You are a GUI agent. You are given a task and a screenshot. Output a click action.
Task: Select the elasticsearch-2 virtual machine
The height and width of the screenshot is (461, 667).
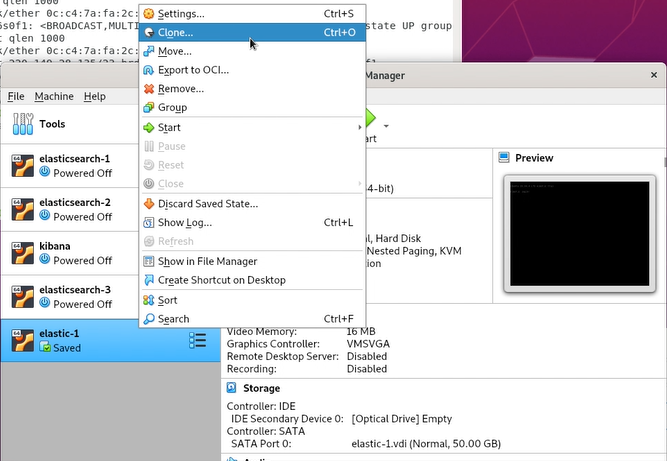70,209
